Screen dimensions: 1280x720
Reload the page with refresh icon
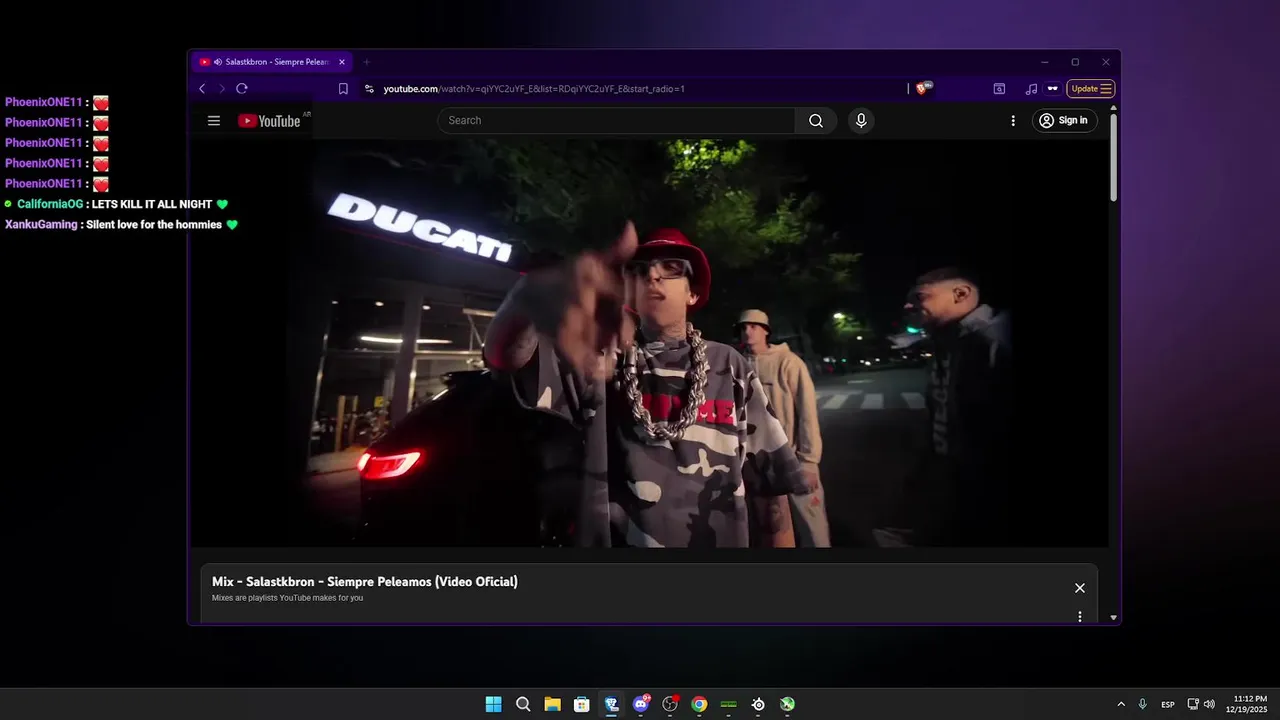coord(242,89)
